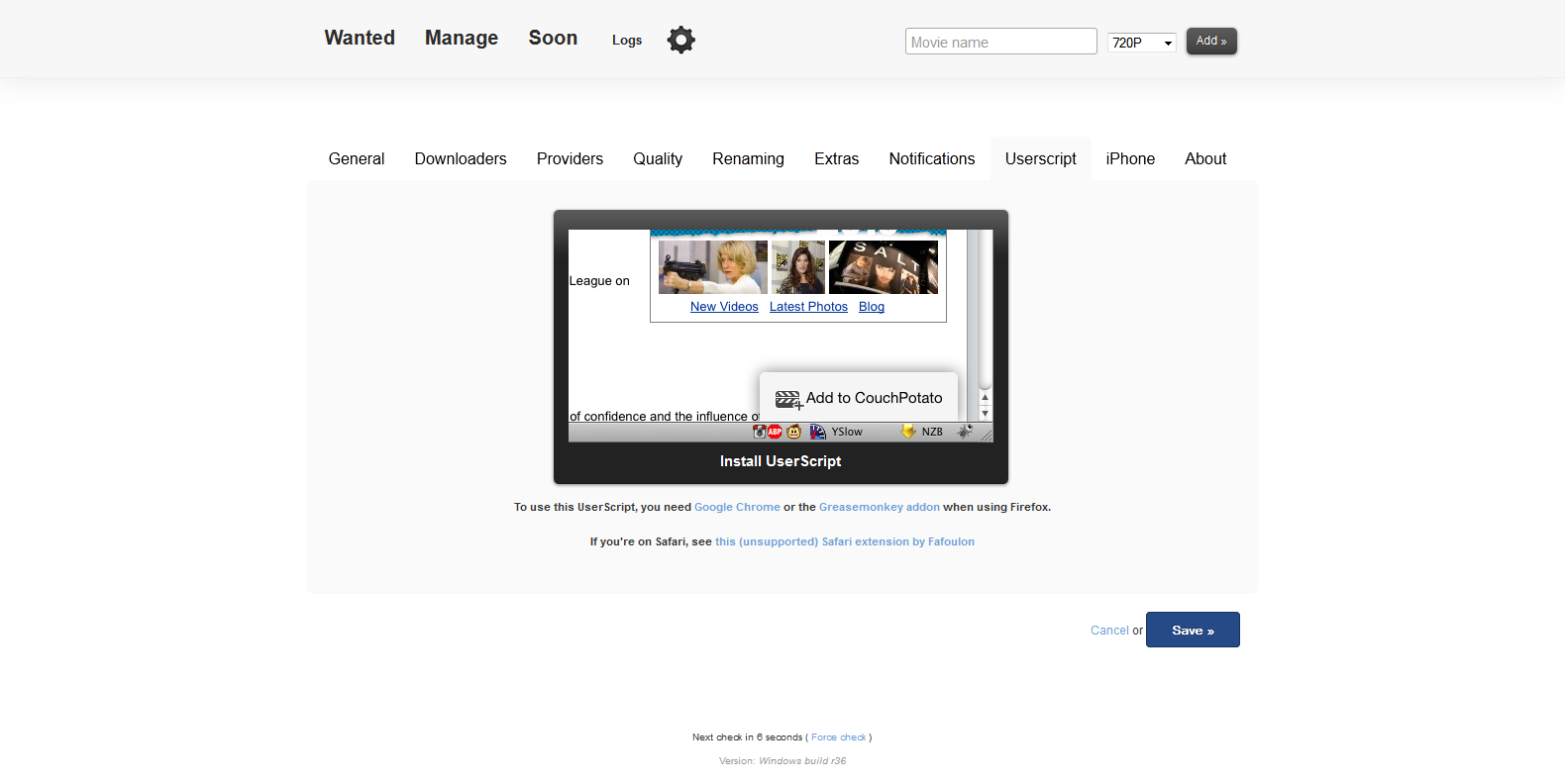Switch to the Renaming tab

[748, 158]
